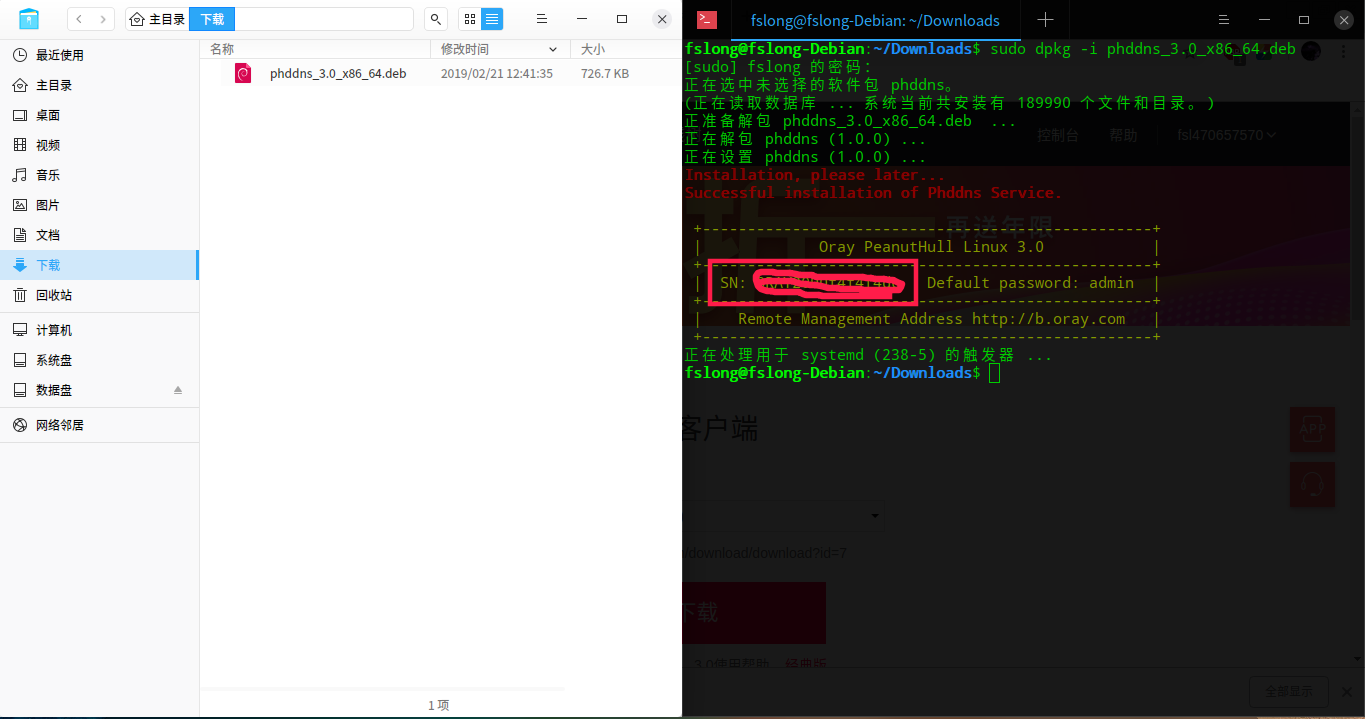Switch to icon grid view
Screen dimensions: 1365x719
coord(470,19)
